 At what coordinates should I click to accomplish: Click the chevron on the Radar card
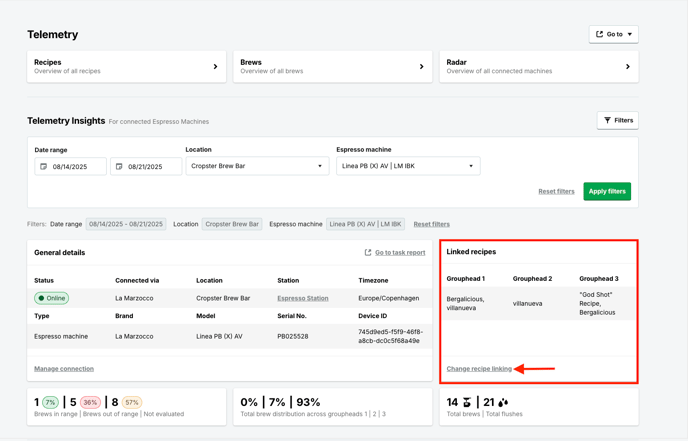click(x=628, y=67)
